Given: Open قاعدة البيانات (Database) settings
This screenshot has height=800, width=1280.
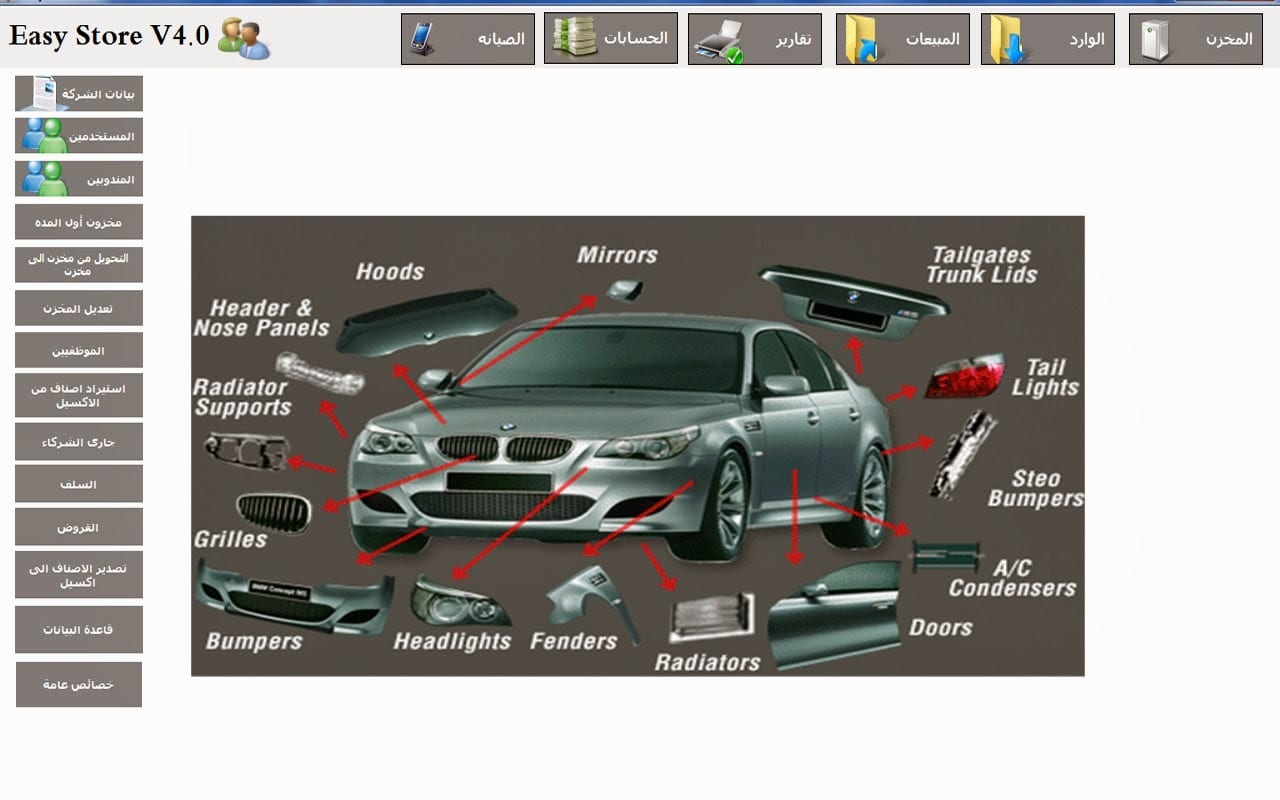Looking at the screenshot, I should pos(79,630).
